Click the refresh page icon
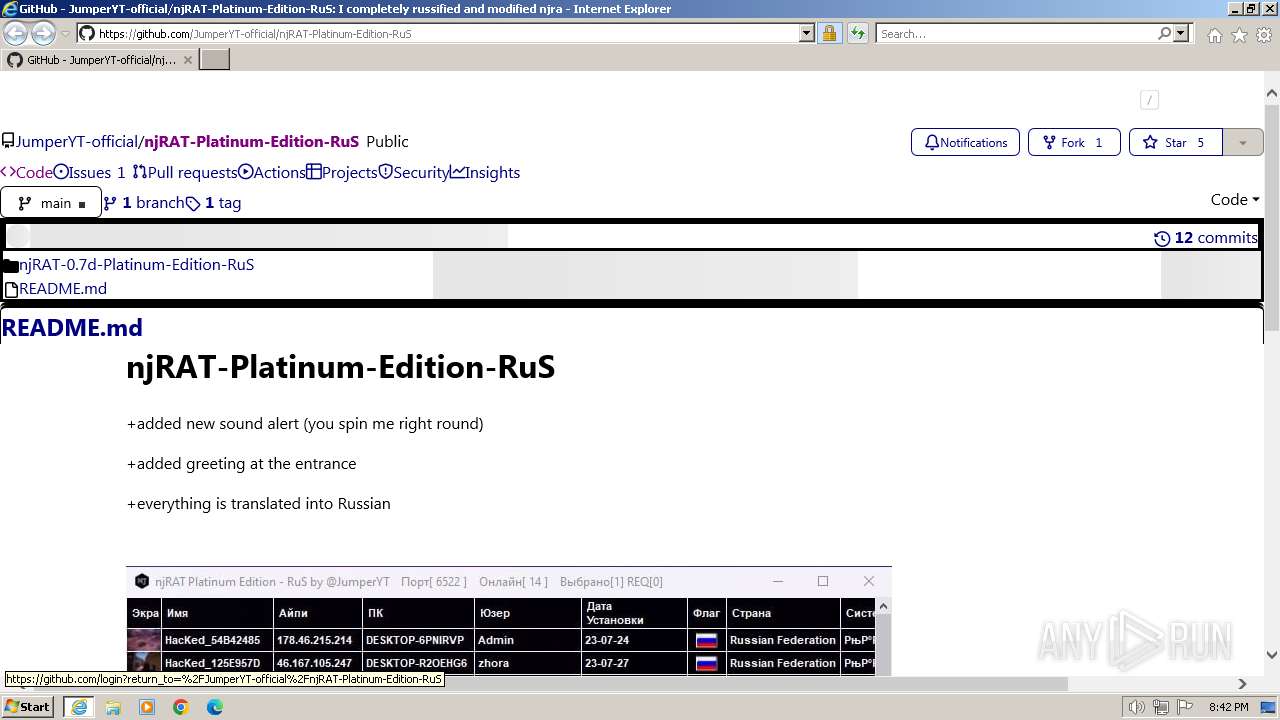The width and height of the screenshot is (1280, 720). (x=858, y=33)
